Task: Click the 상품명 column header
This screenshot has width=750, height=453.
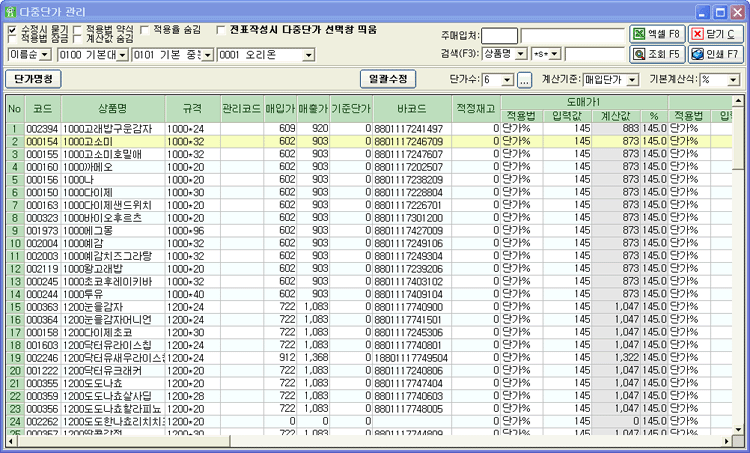Action: [x=113, y=109]
